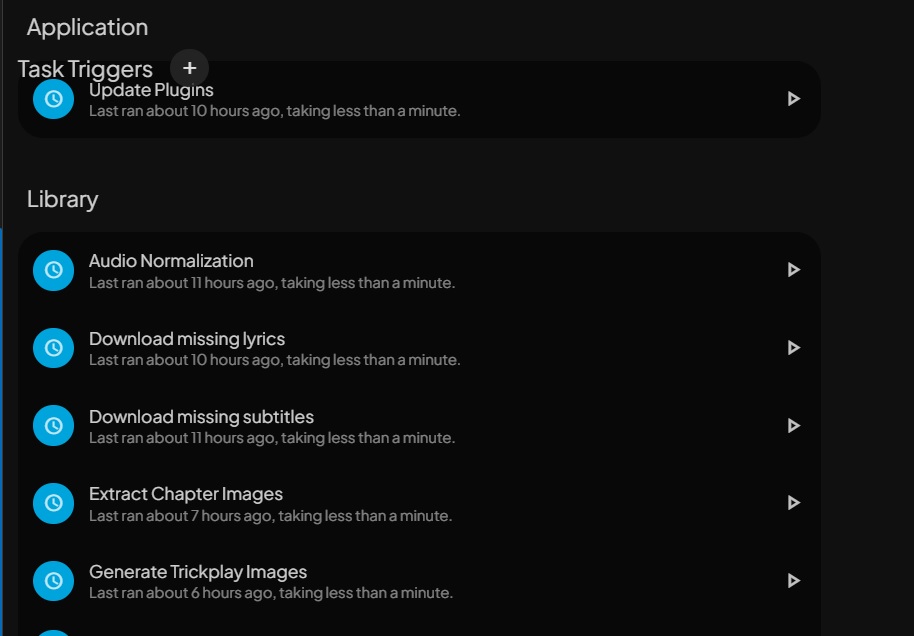
Task: Click the 'Last ran about 7 hours ago' text
Action: coord(270,516)
